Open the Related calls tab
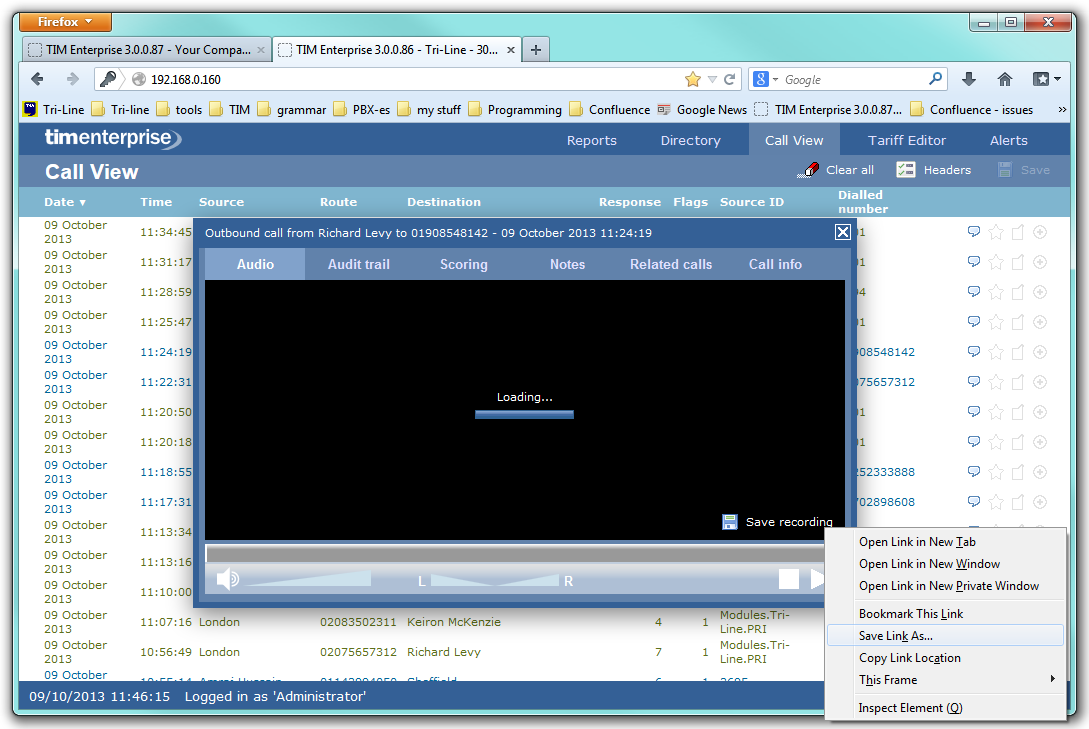Image resolution: width=1089 pixels, height=729 pixels. tap(671, 265)
